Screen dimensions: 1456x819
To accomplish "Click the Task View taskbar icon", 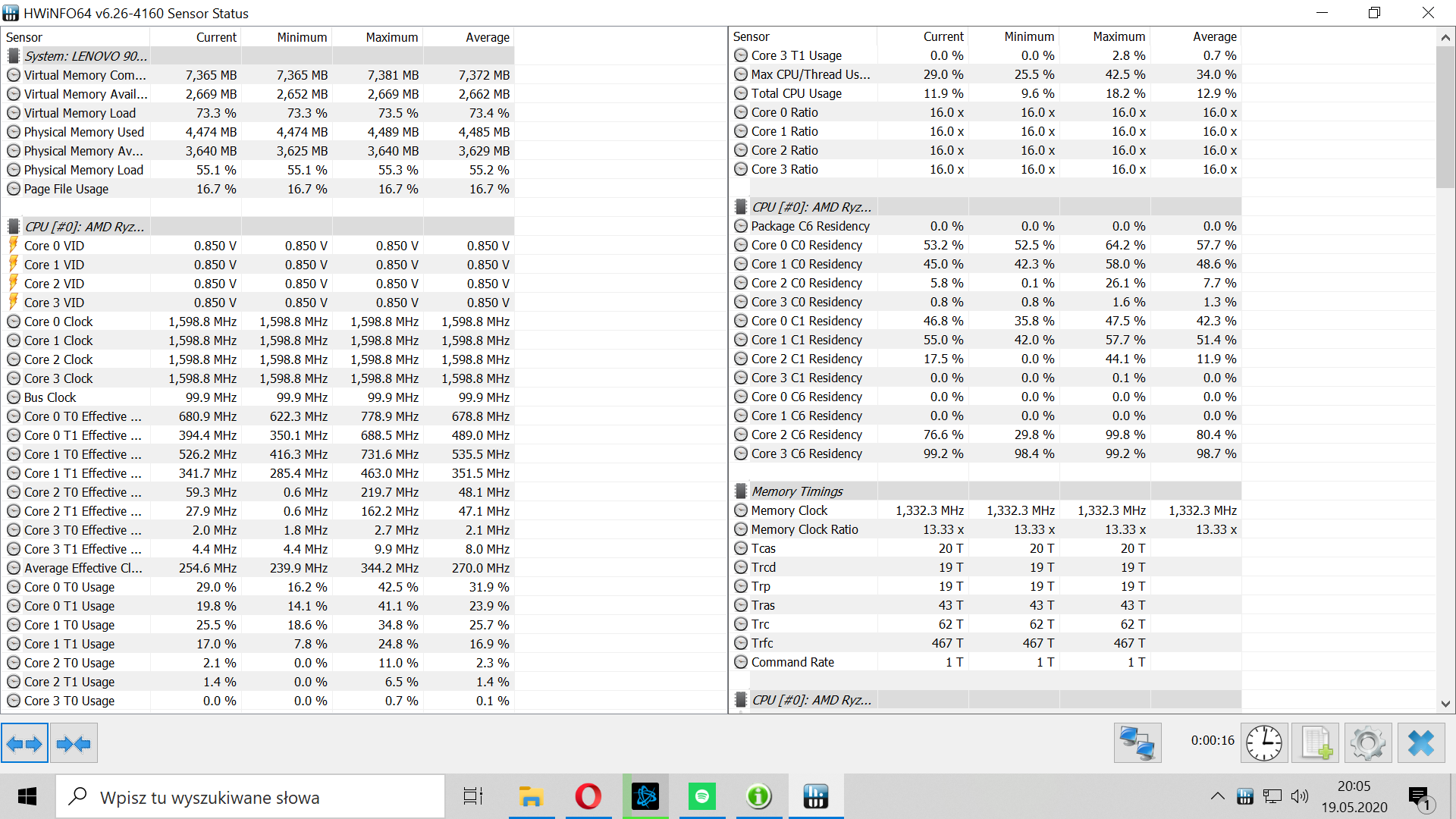I will tap(473, 796).
